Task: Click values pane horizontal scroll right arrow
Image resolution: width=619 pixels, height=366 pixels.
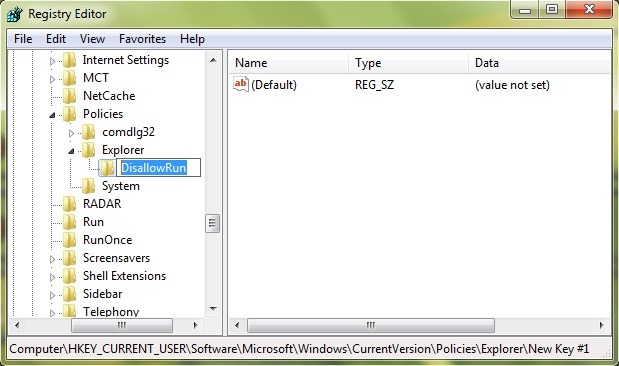Action: click(601, 326)
